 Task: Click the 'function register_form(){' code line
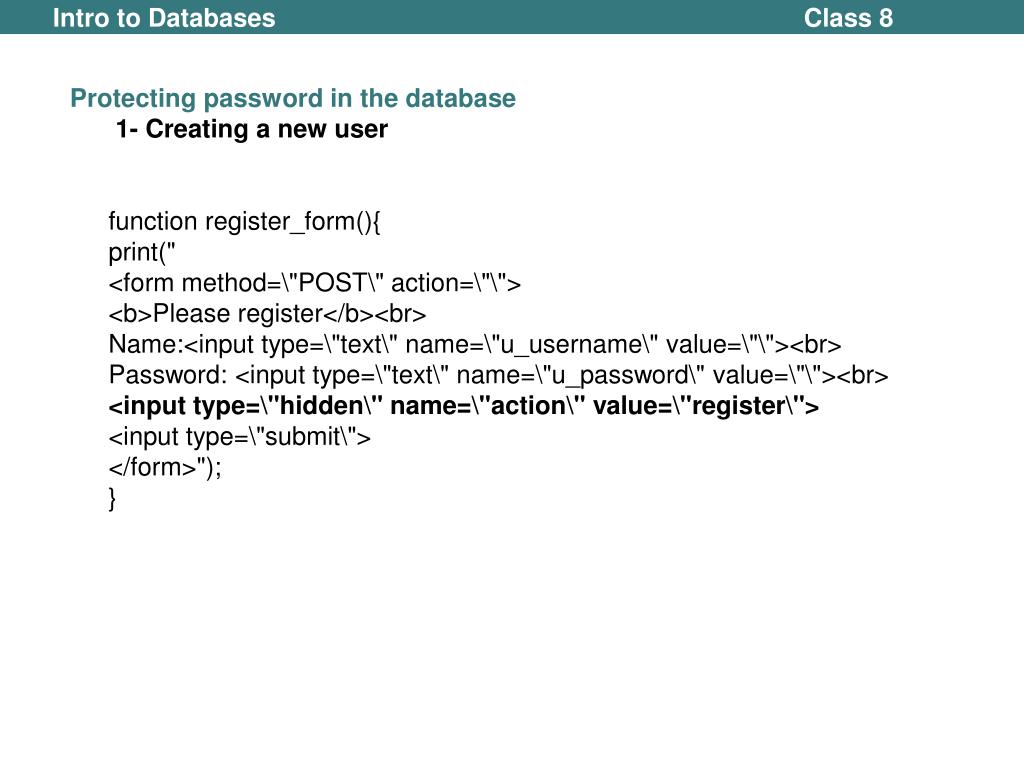click(x=244, y=222)
